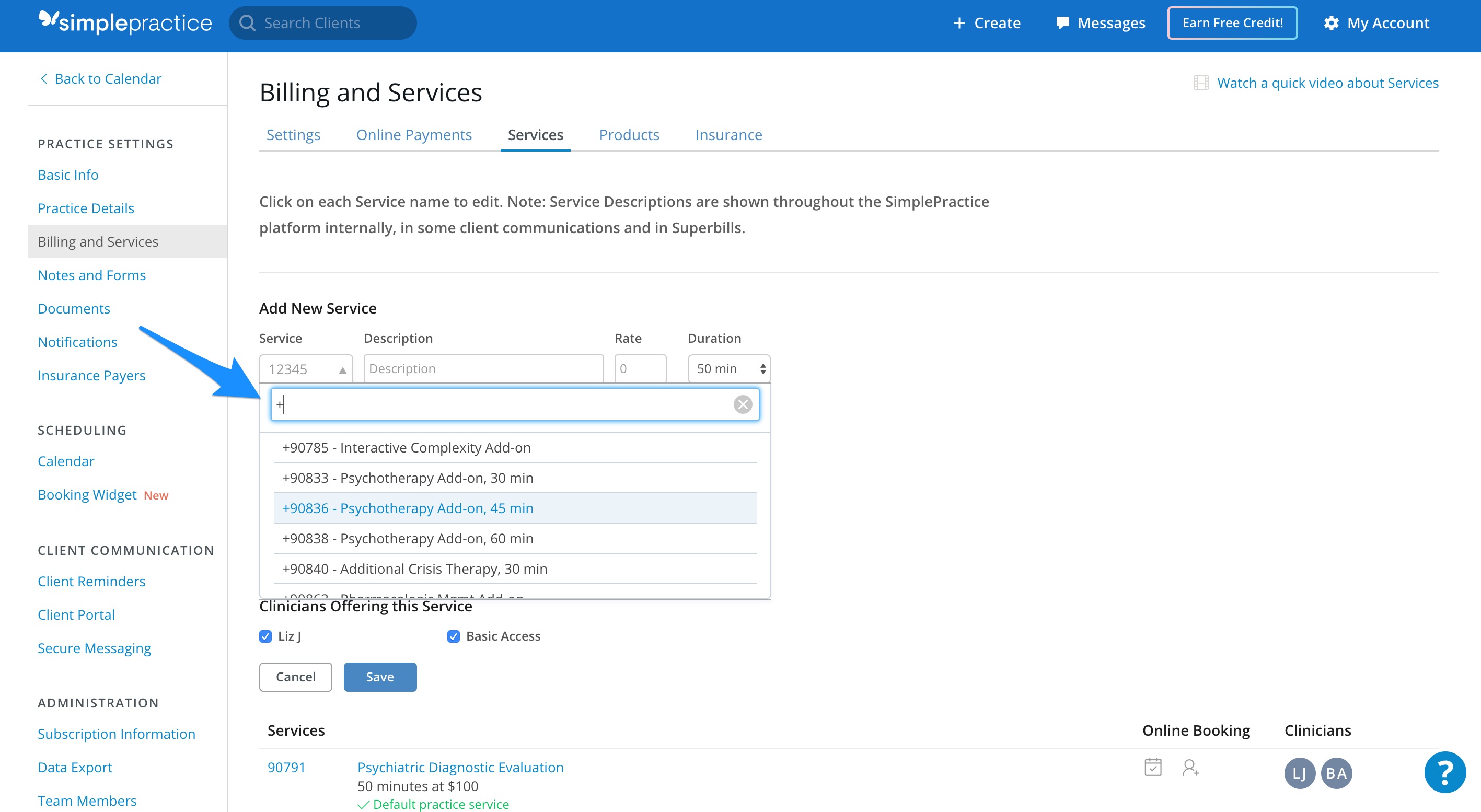Select +90785 Interactive Complexity Add-on
The width and height of the screenshot is (1481, 812).
pyautogui.click(x=515, y=448)
